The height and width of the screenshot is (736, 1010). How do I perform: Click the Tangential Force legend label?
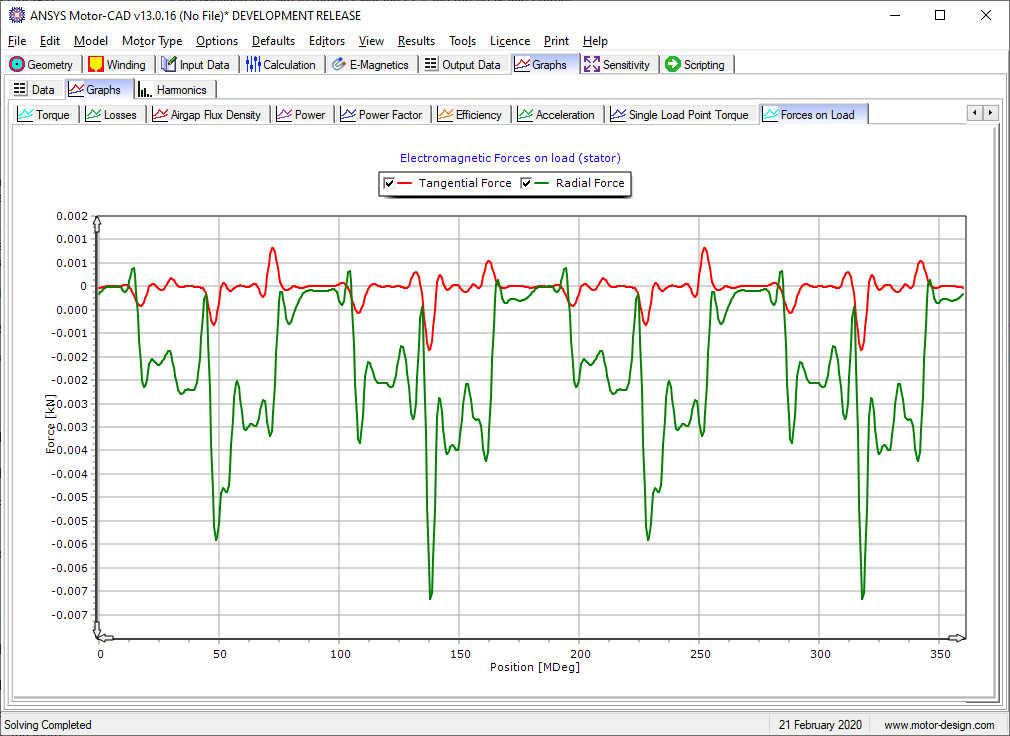465,183
